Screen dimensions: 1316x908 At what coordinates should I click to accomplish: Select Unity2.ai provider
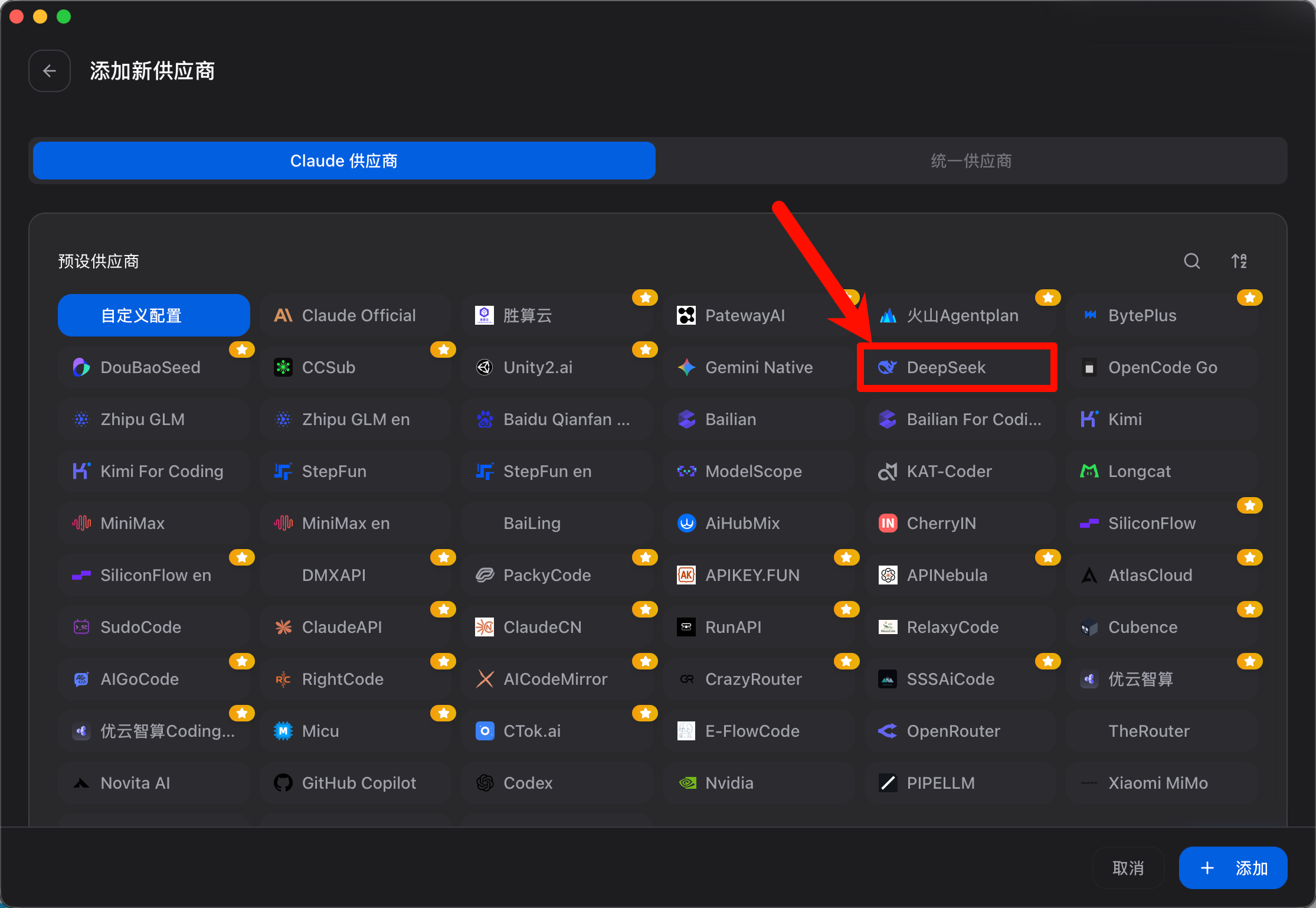coord(557,367)
